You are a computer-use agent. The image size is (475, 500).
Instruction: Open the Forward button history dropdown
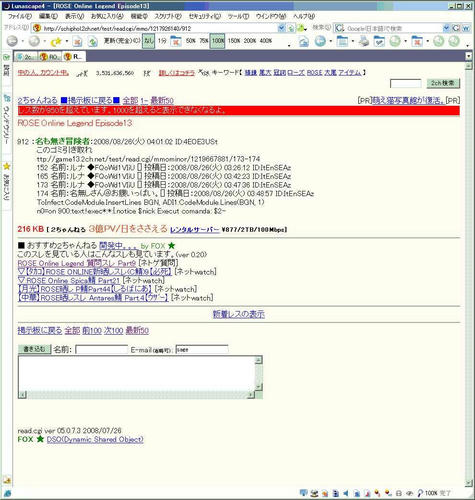pyautogui.click(x=45, y=42)
